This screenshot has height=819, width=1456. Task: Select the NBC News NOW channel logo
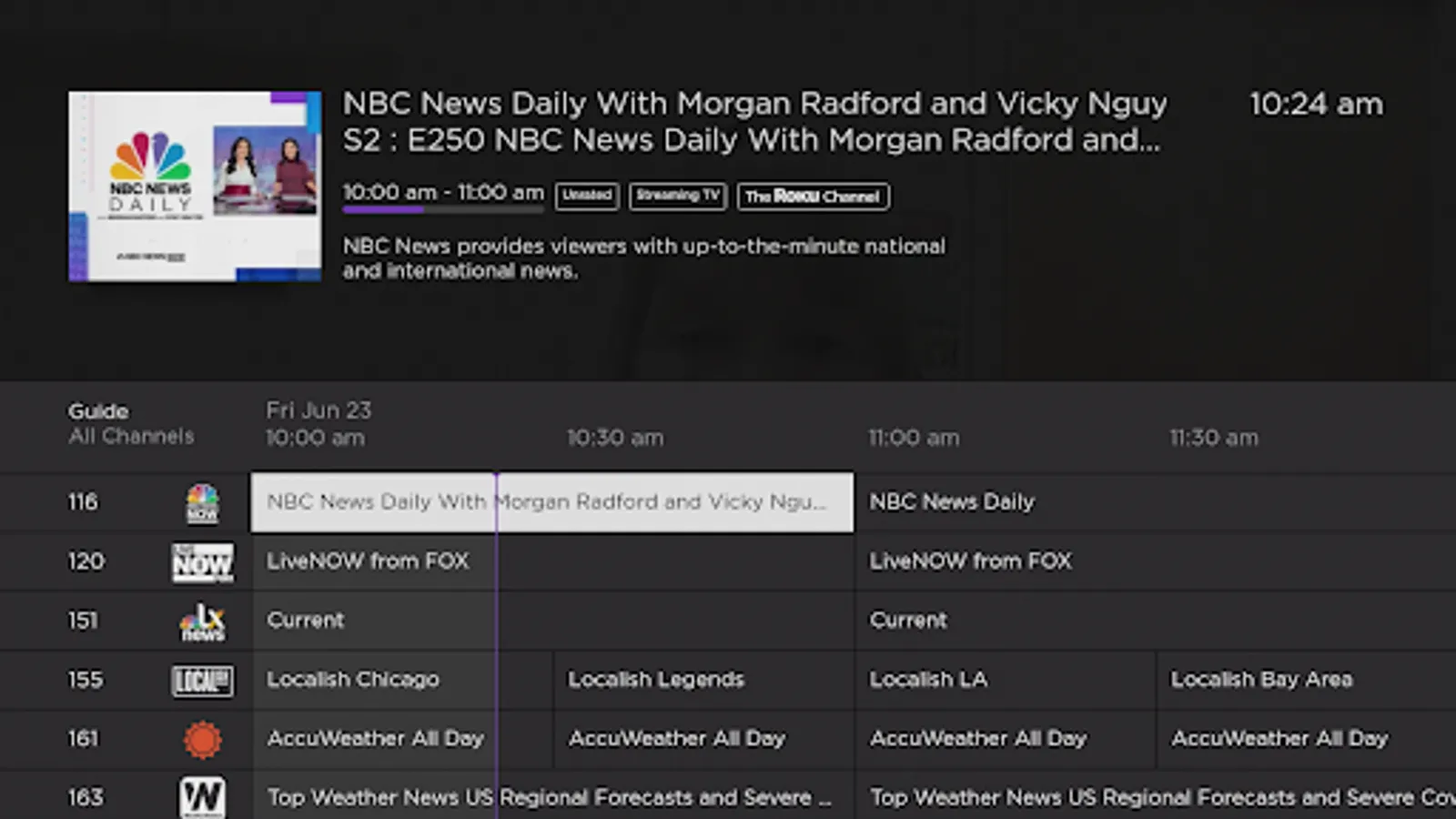coord(202,502)
